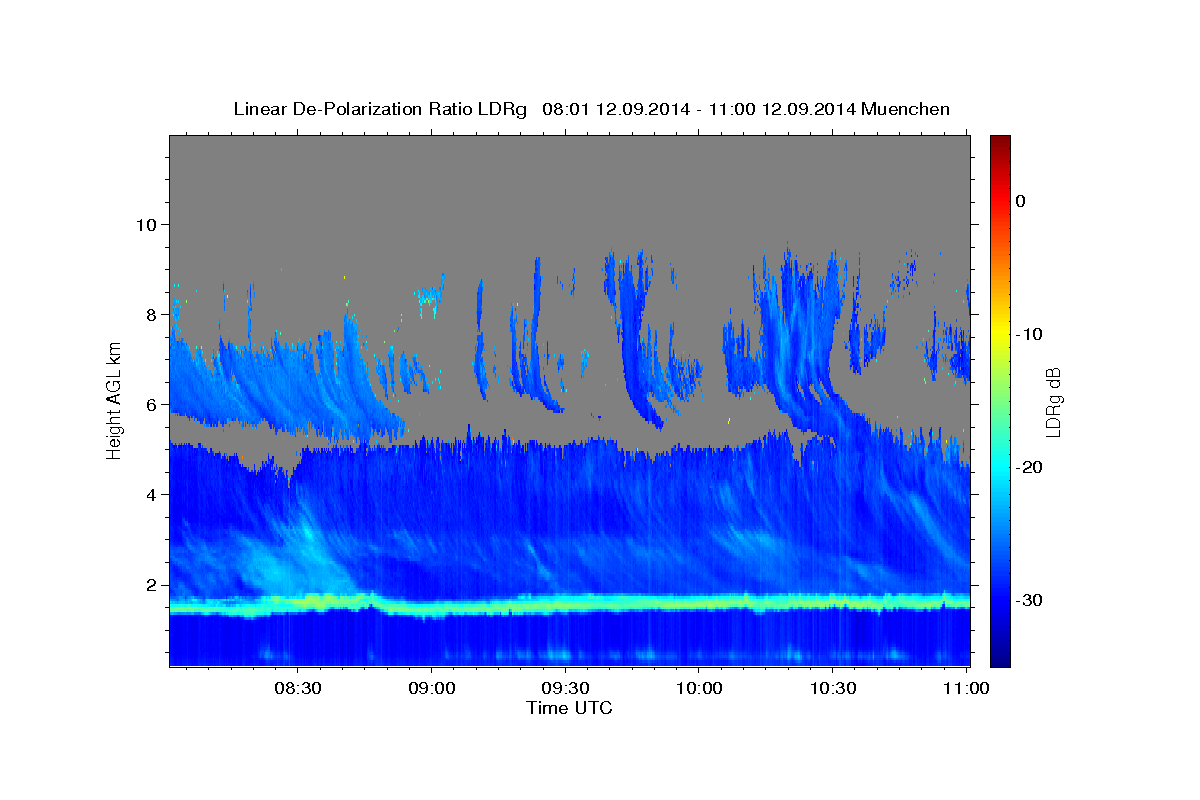Viewport: 1200px width, 800px height.
Task: Click the colorbar value -30
Action: click(x=1029, y=600)
